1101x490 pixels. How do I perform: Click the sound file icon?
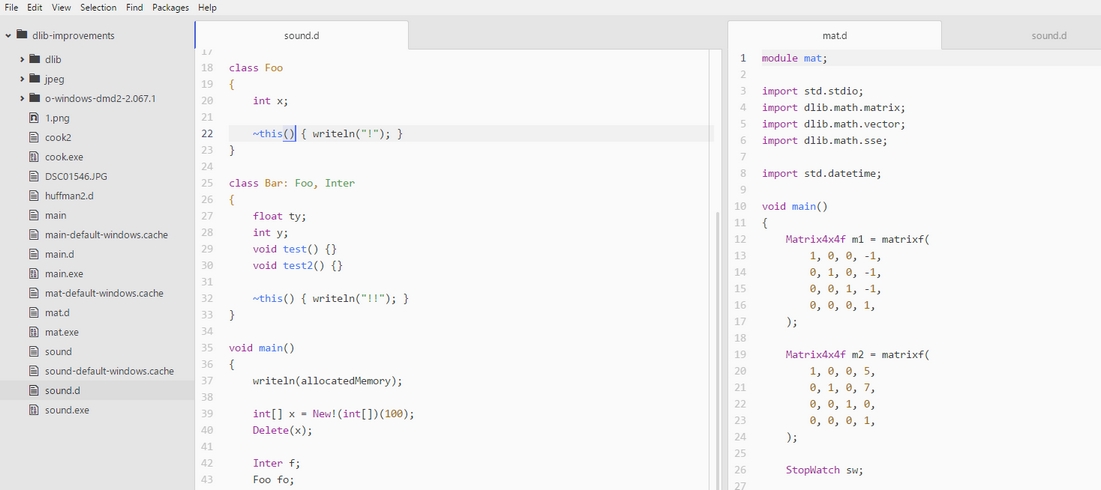click(34, 352)
